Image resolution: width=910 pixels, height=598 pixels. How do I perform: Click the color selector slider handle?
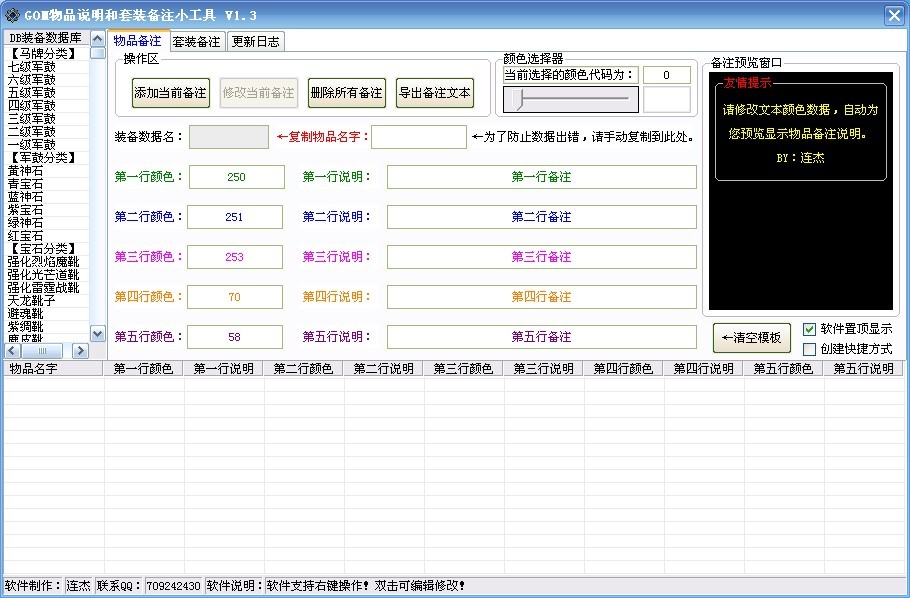[517, 99]
